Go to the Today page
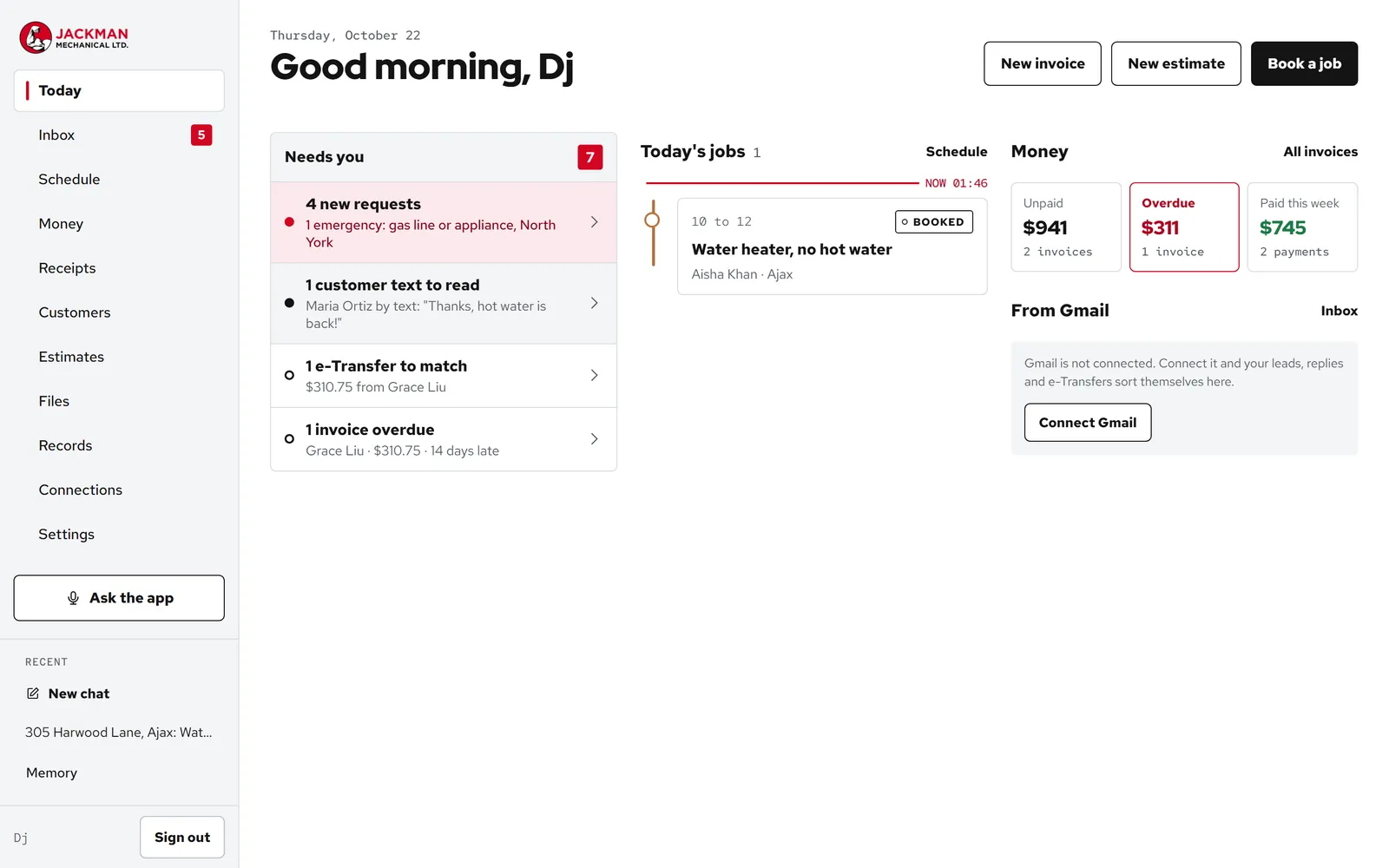 pyautogui.click(x=119, y=90)
